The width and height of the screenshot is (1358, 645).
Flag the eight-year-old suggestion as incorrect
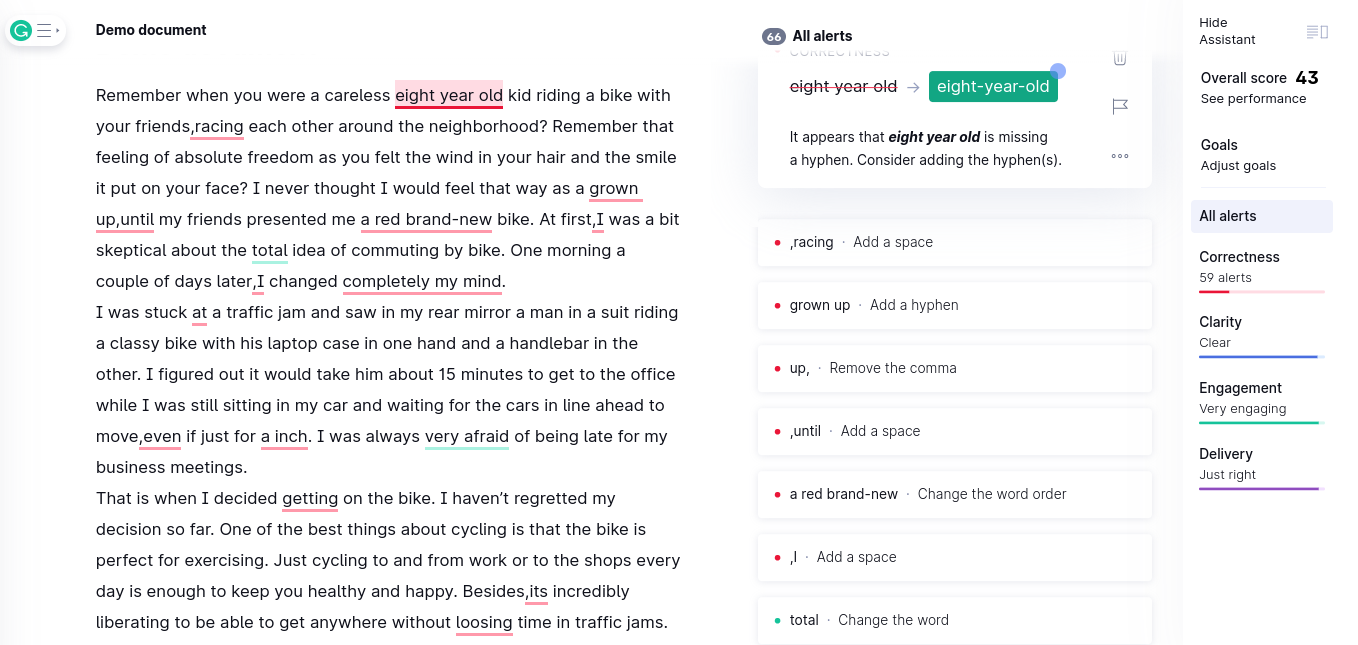pos(1120,106)
